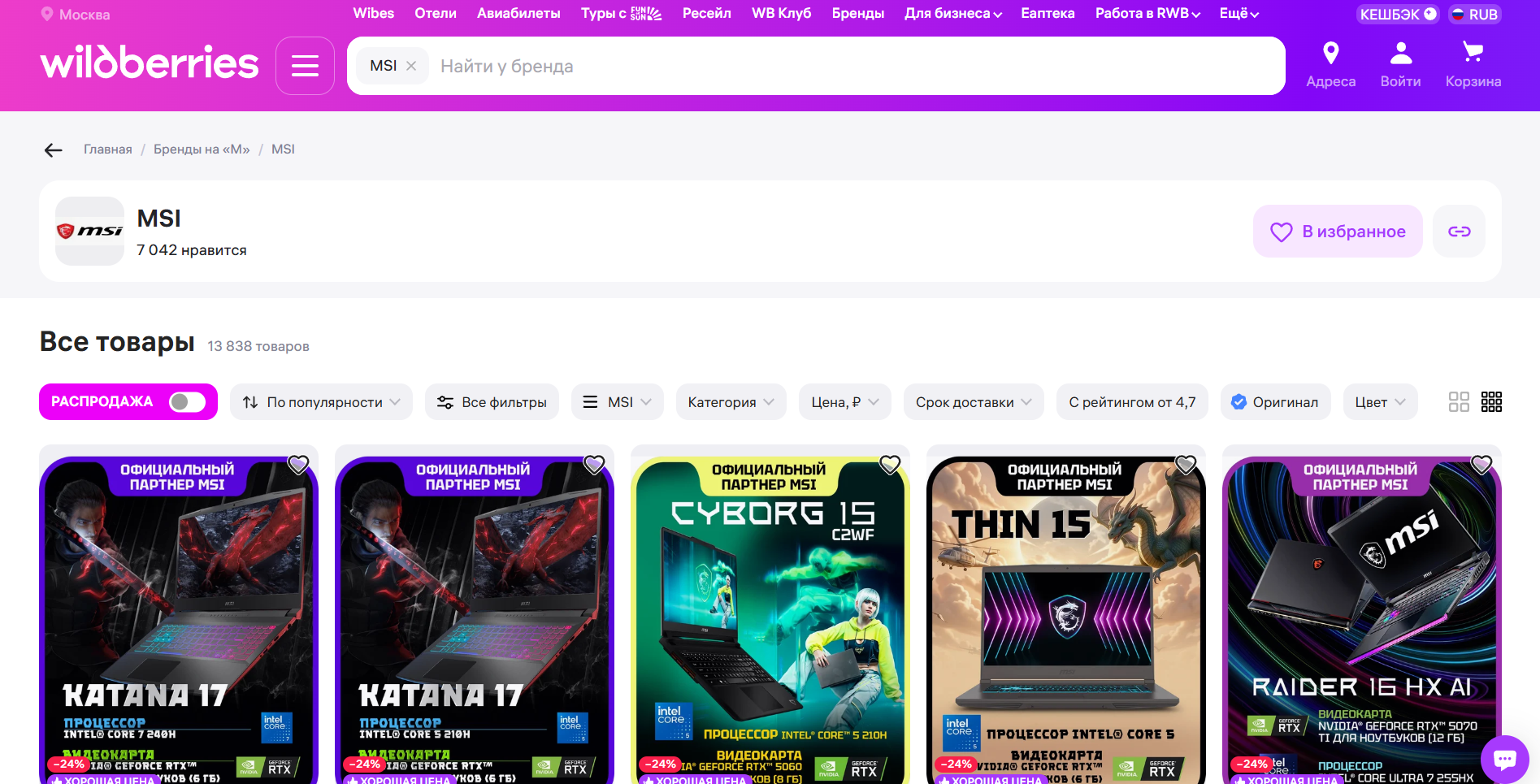Favorite the Thin 15 laptop
1540x784 pixels.
tap(1186, 465)
